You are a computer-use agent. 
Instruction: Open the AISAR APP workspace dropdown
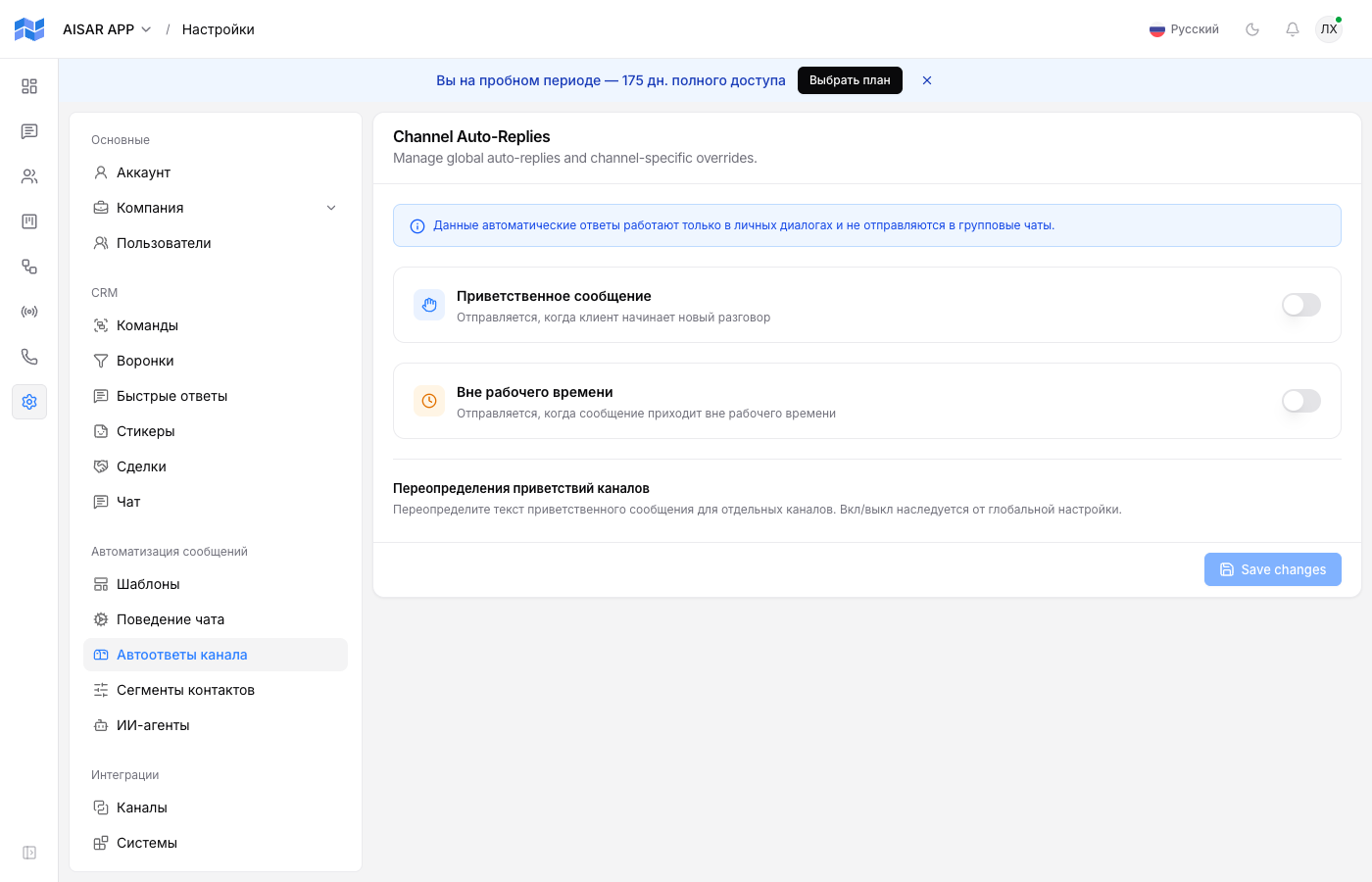[107, 29]
